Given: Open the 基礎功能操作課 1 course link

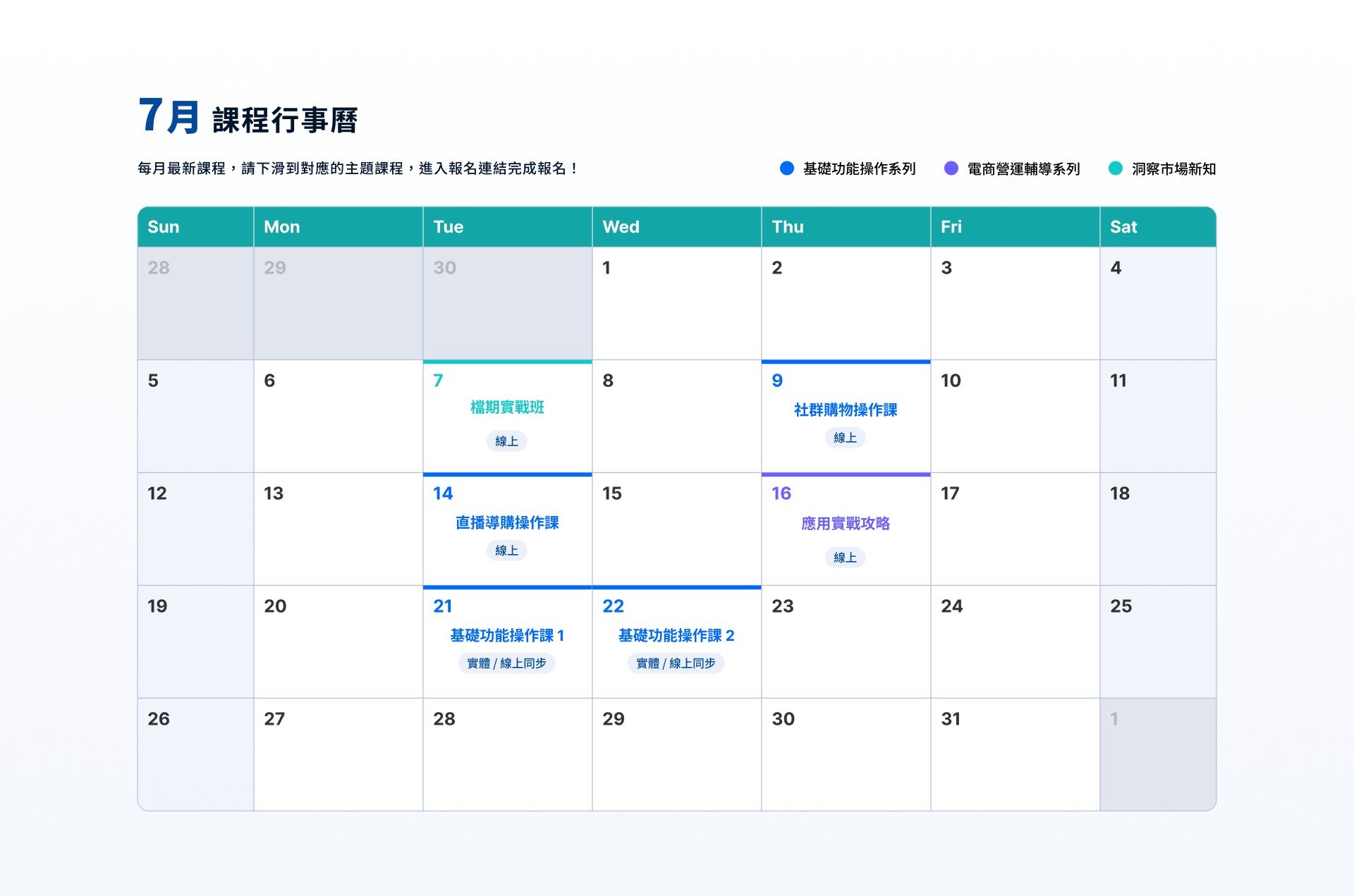Looking at the screenshot, I should [507, 636].
